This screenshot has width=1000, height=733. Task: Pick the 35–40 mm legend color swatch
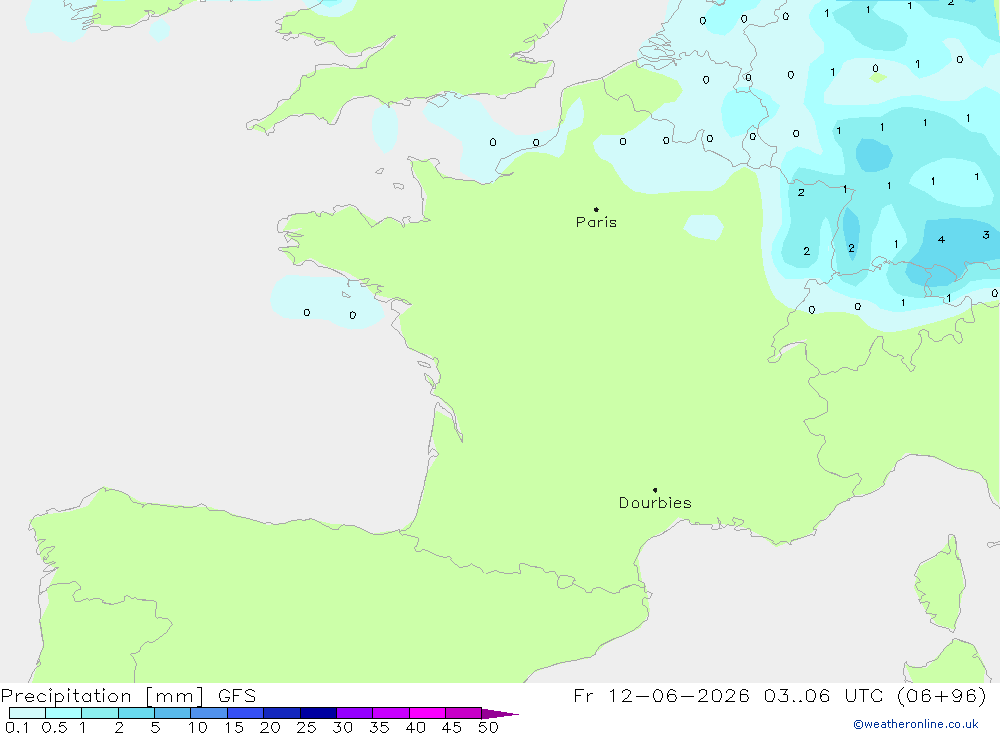click(391, 713)
